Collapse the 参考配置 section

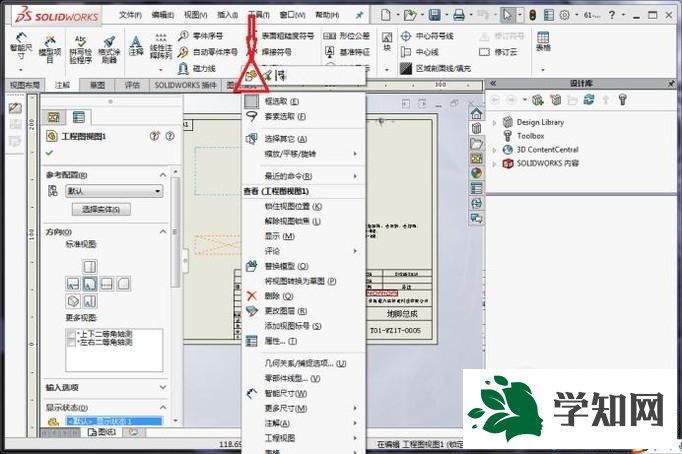pyautogui.click(x=163, y=174)
